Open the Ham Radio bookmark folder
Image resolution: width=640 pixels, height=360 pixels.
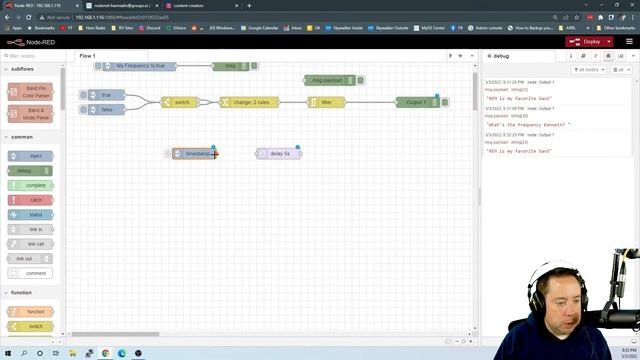[92, 28]
